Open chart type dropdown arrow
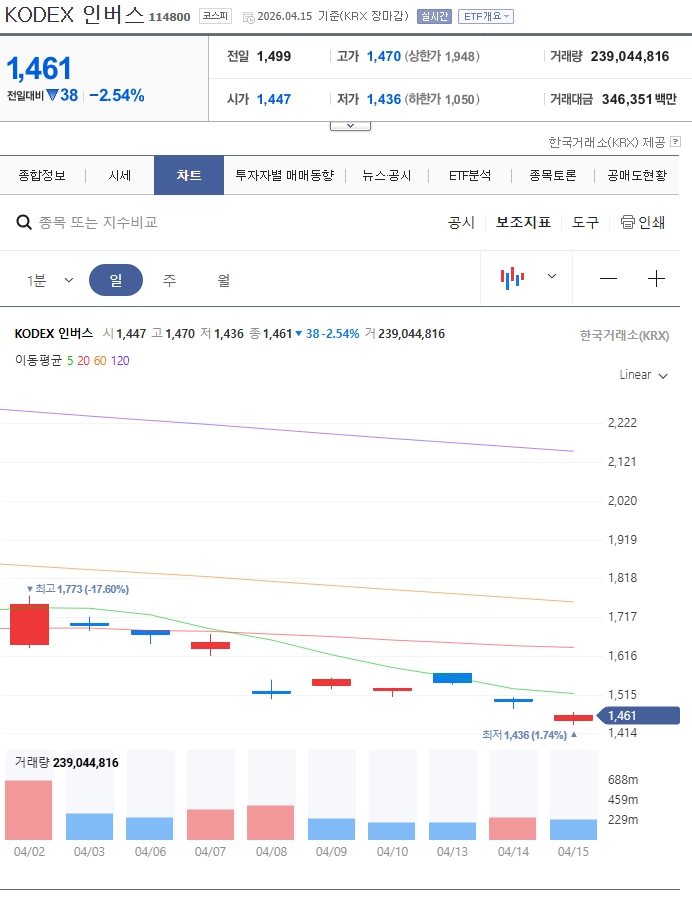 coord(552,276)
